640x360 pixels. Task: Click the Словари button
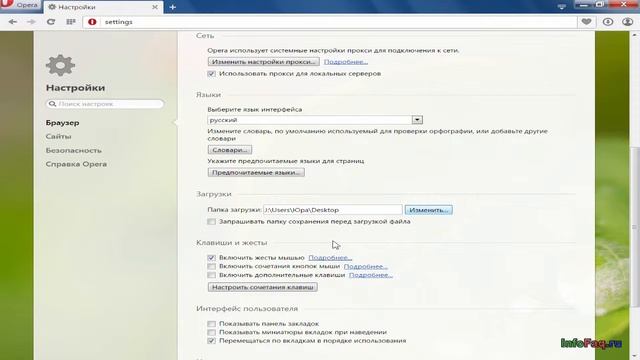[230, 150]
